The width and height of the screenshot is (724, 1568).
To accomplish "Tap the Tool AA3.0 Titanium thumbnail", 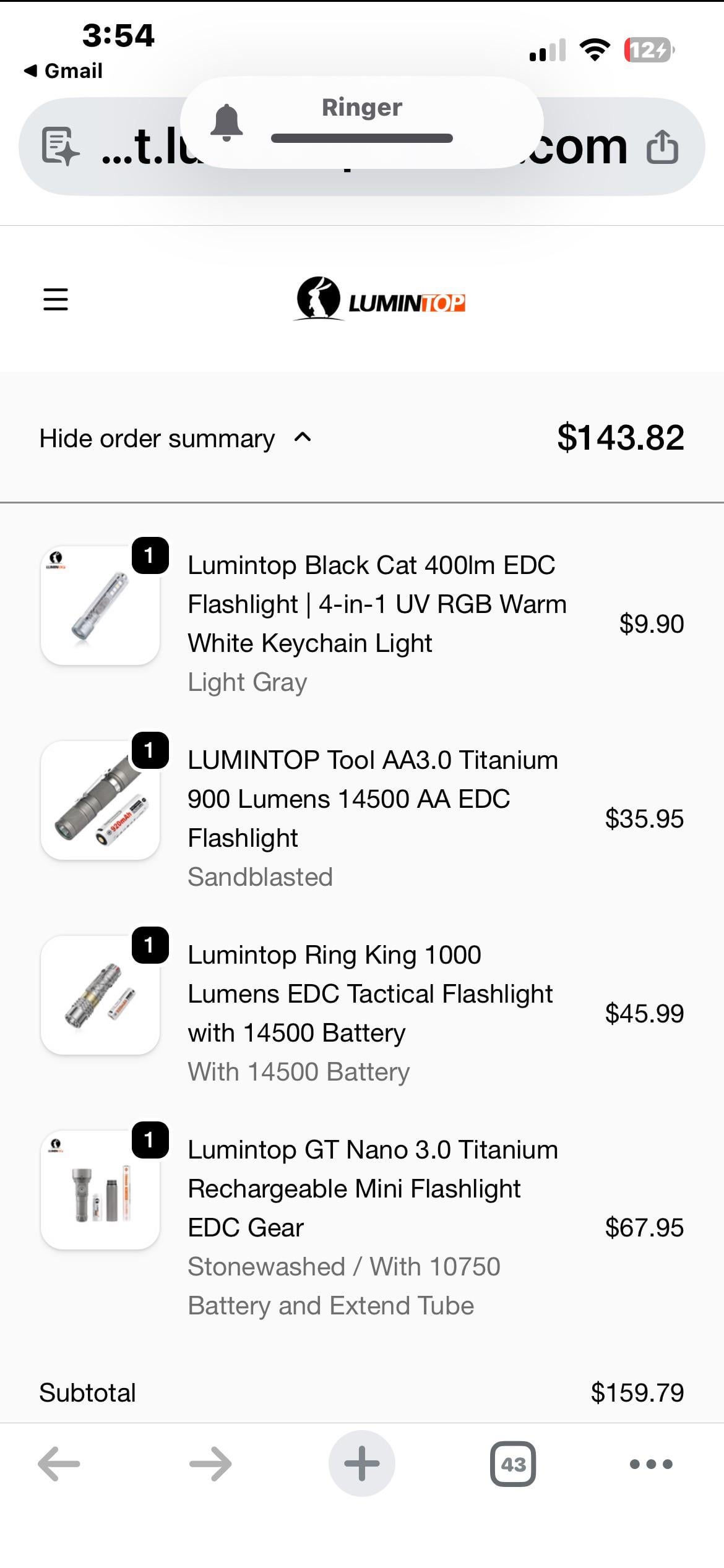I will click(x=100, y=800).
